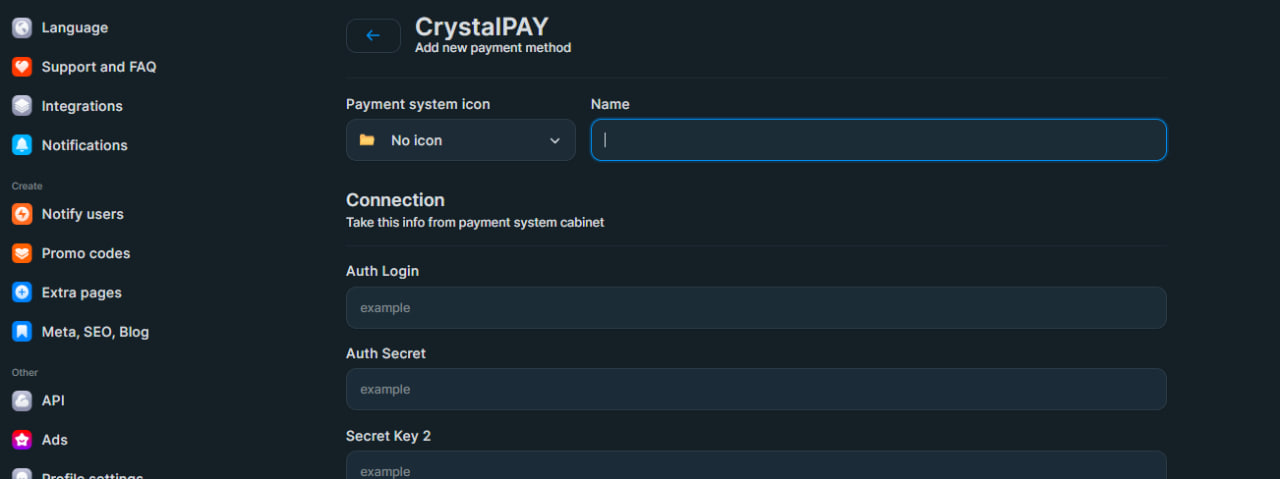This screenshot has height=479, width=1280.
Task: Focus the Name input field
Action: pyautogui.click(x=878, y=140)
